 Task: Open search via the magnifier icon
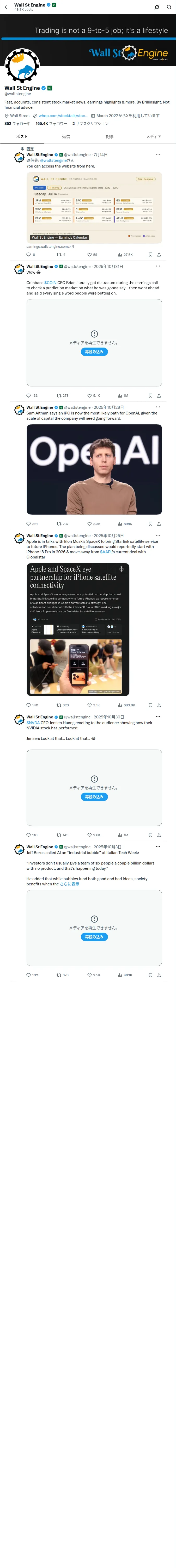tap(169, 7)
